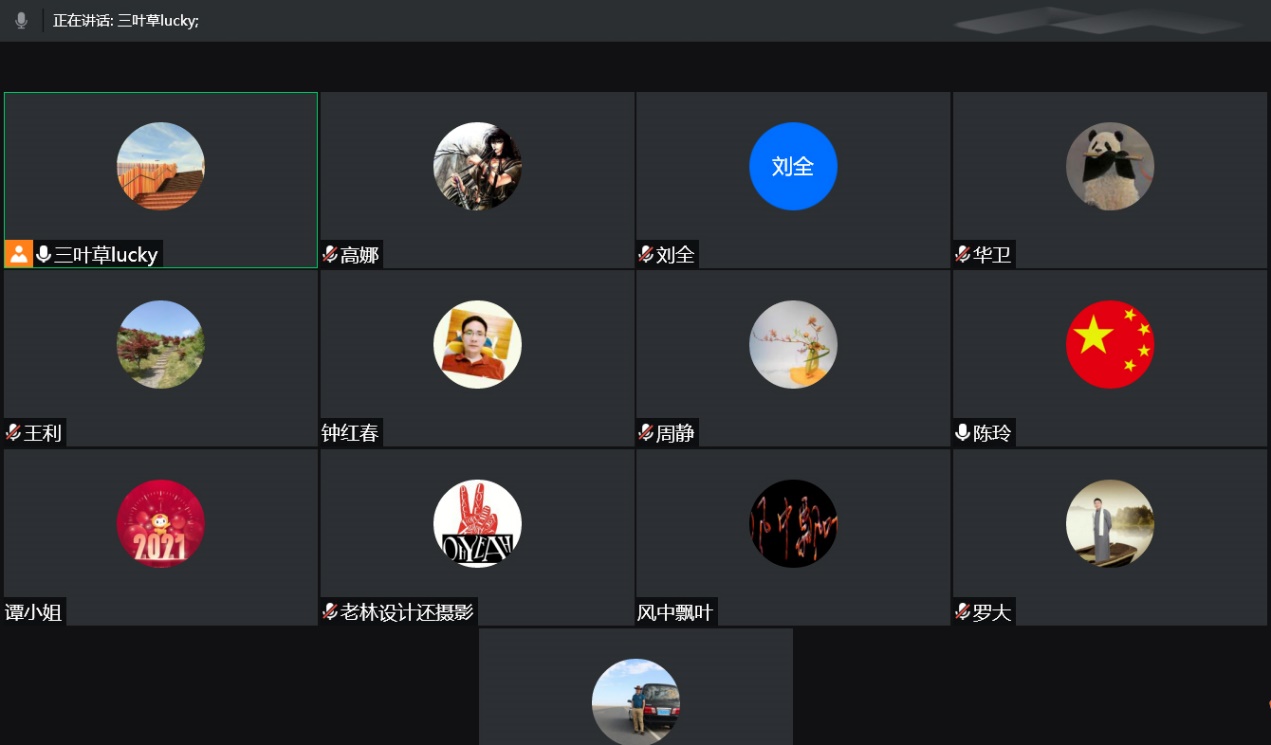The width and height of the screenshot is (1271, 745).
Task: Click the microphone icon in the top bar
Action: [21, 20]
